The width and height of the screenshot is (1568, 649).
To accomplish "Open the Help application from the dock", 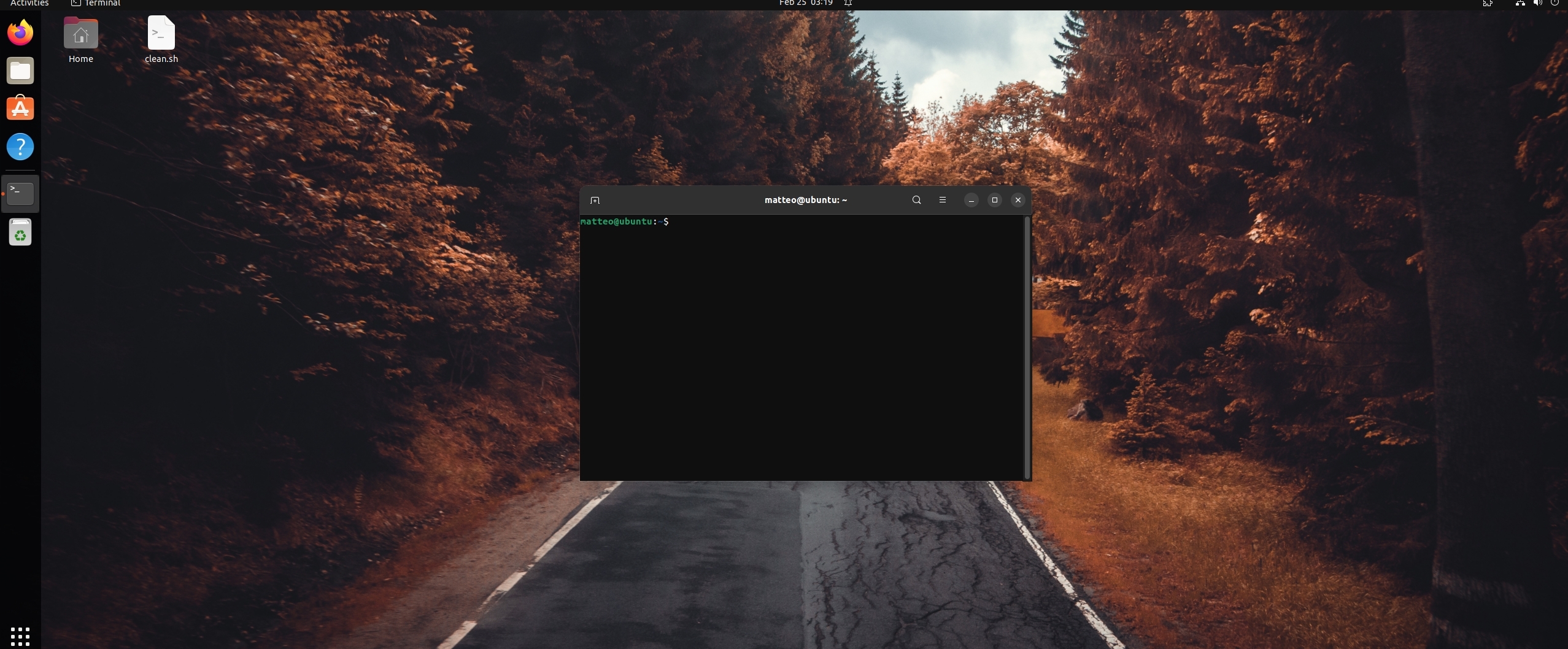I will [x=20, y=147].
